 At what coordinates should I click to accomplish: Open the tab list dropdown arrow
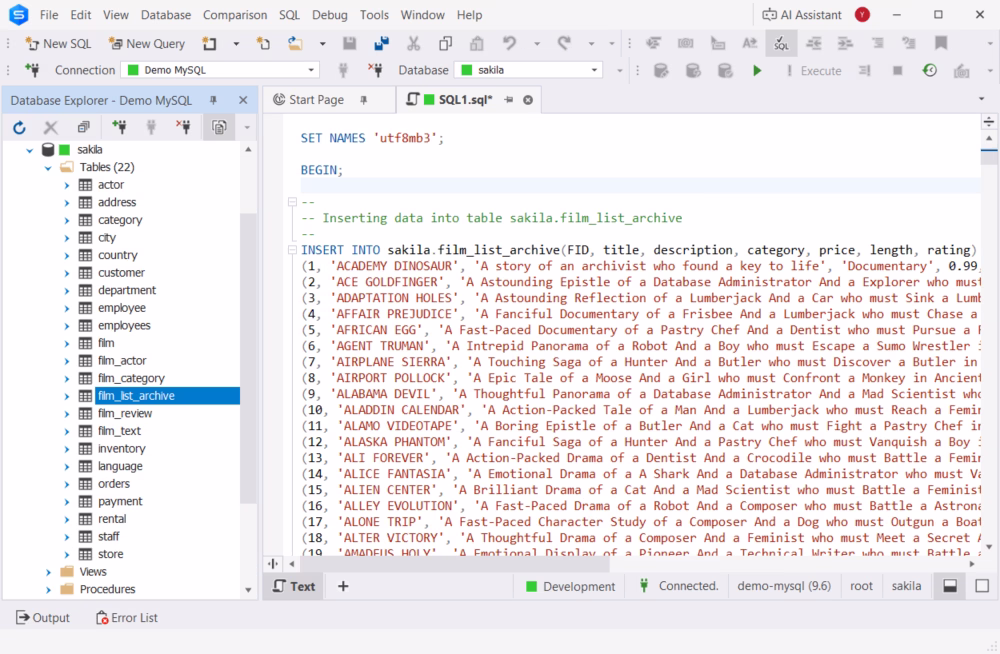pyautogui.click(x=982, y=99)
